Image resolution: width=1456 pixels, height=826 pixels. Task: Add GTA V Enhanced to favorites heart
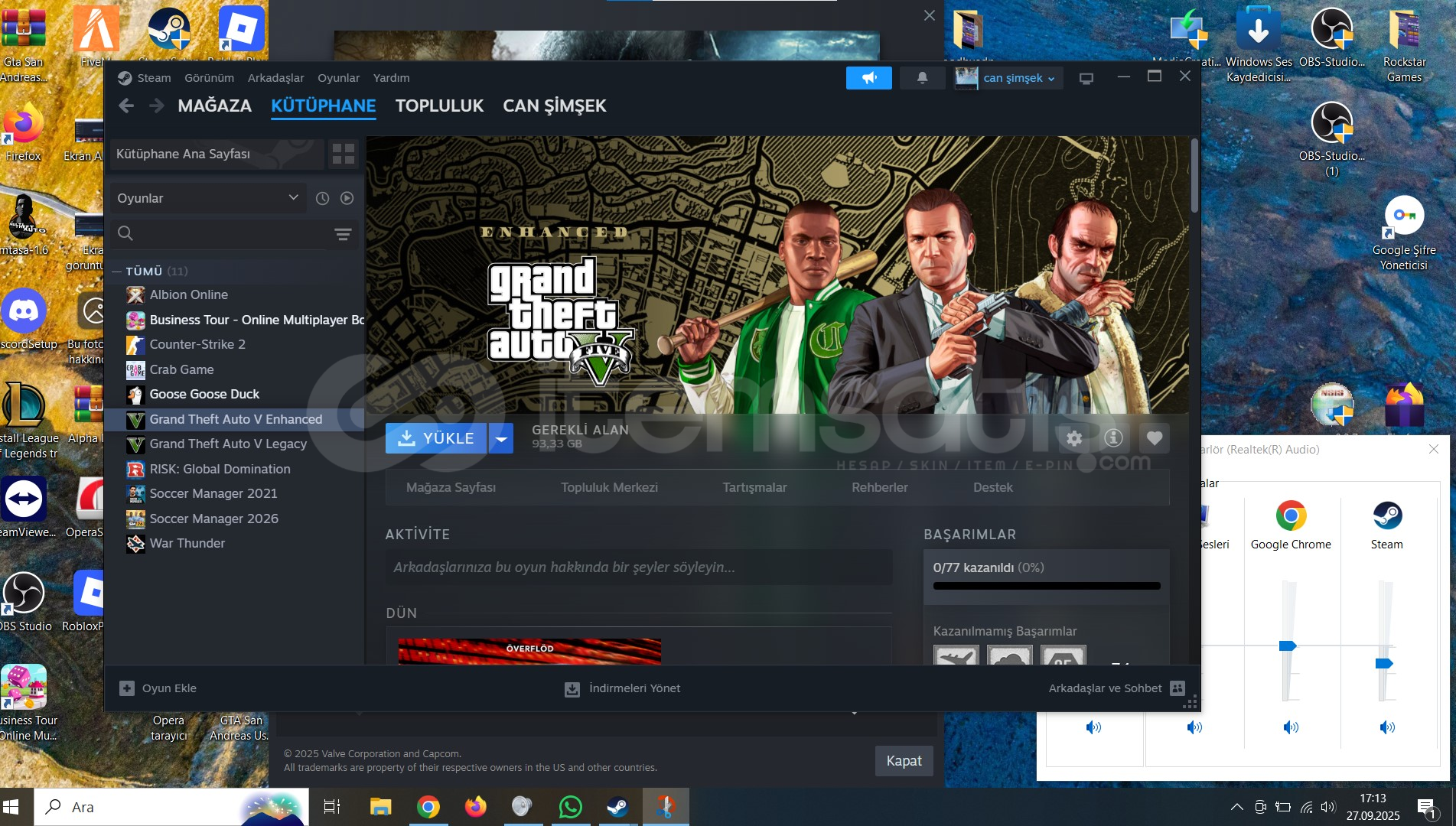pos(1155,438)
